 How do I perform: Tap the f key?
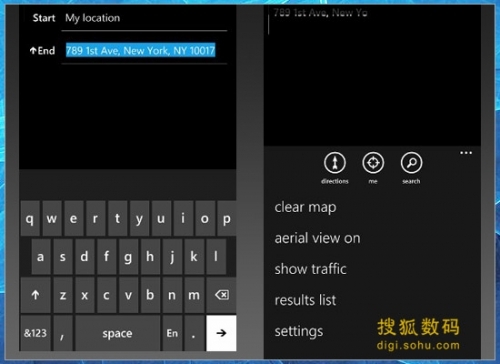click(x=106, y=257)
